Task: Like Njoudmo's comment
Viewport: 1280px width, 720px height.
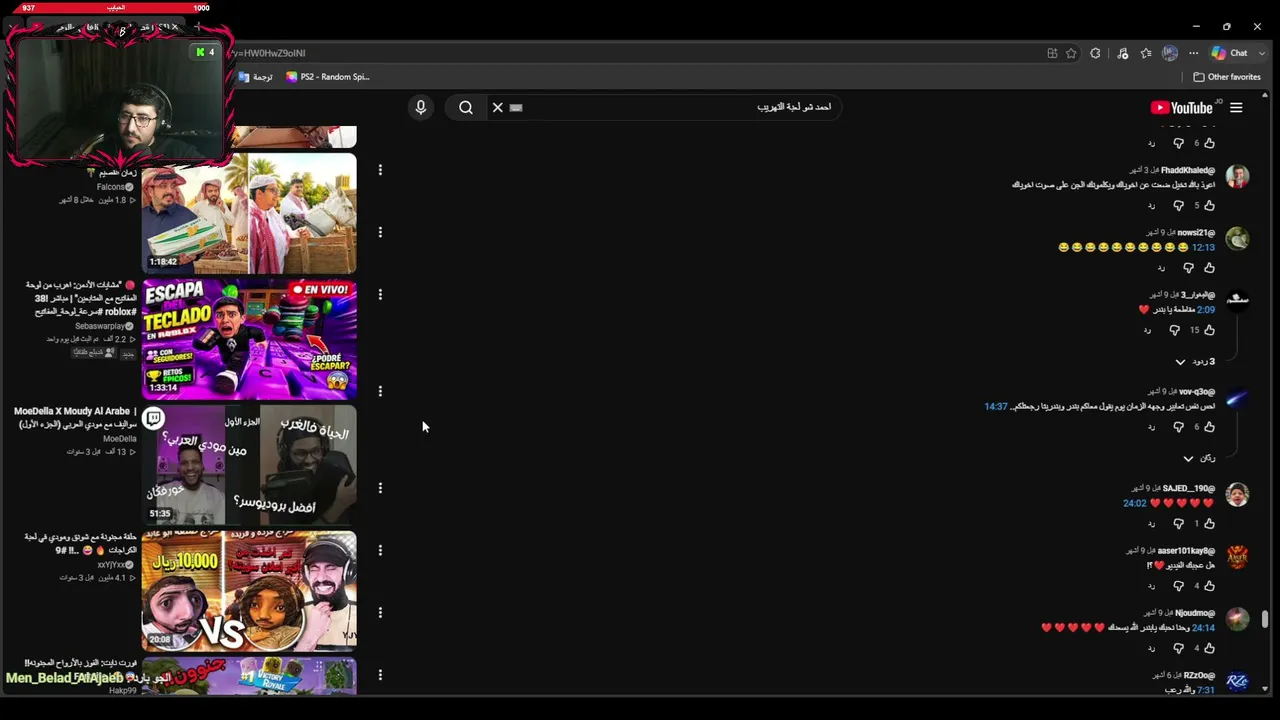Action: tap(1209, 648)
